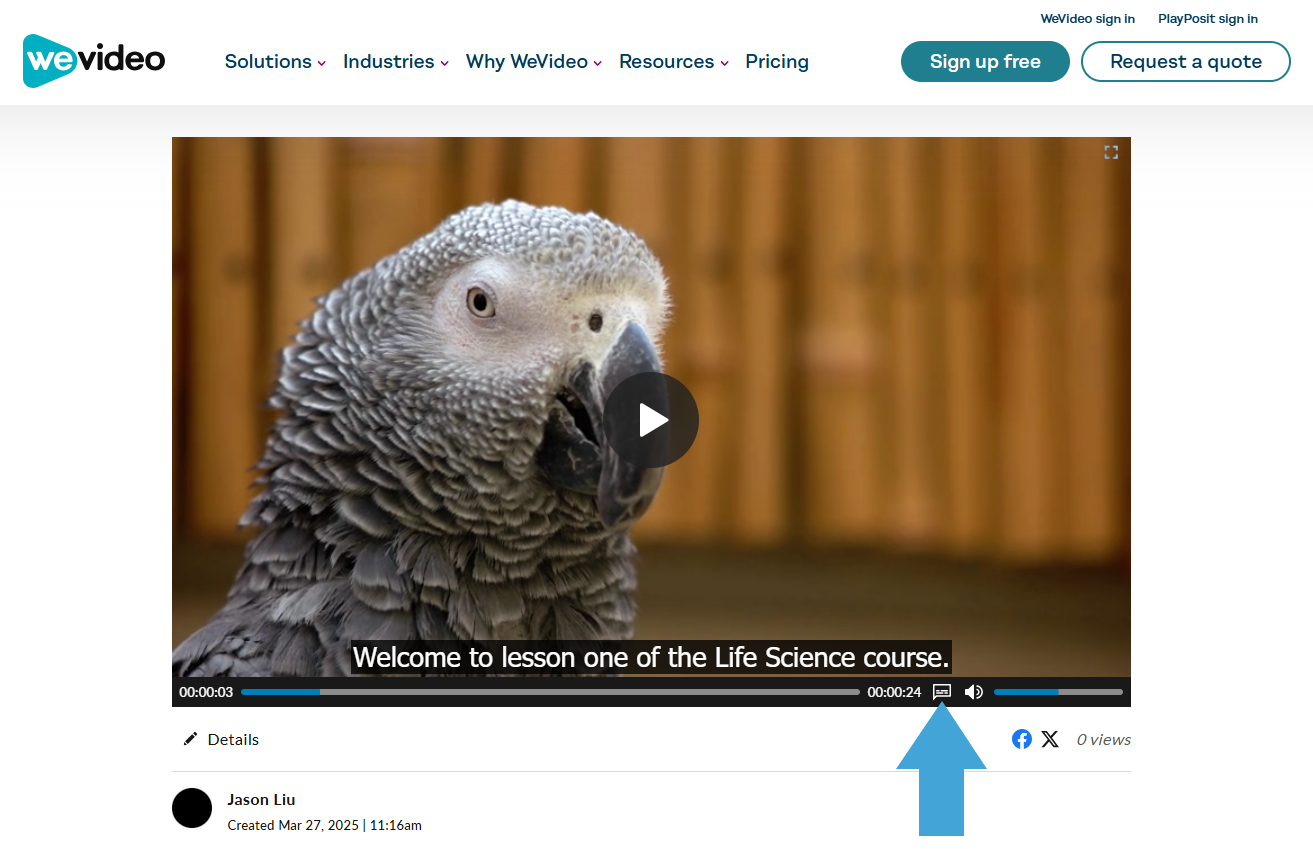
Task: Click the Created Mar 27, 2025 date text
Action: point(324,825)
